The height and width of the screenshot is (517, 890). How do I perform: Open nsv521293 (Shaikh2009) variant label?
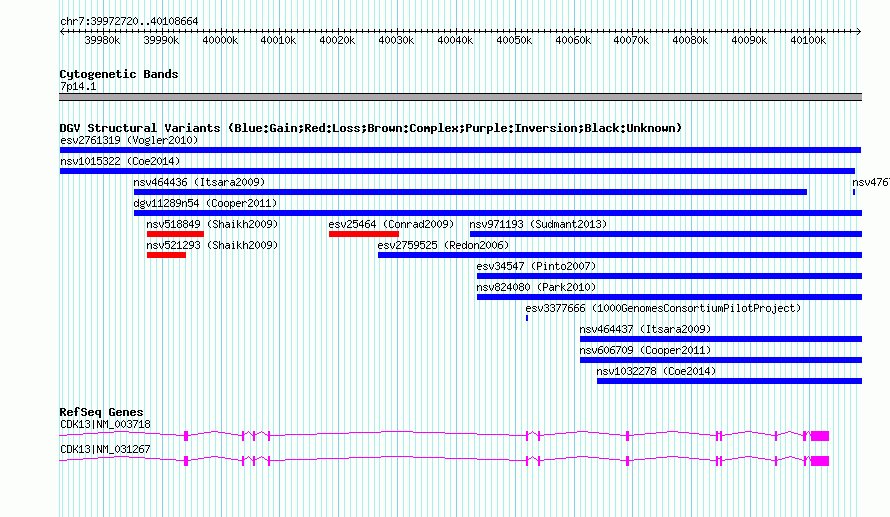pyautogui.click(x=212, y=245)
